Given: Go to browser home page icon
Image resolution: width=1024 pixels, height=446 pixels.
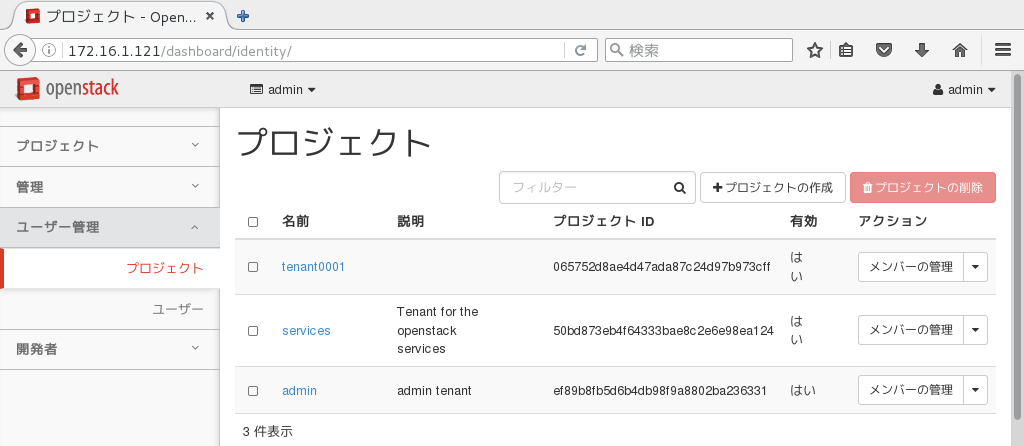Looking at the screenshot, I should (959, 50).
